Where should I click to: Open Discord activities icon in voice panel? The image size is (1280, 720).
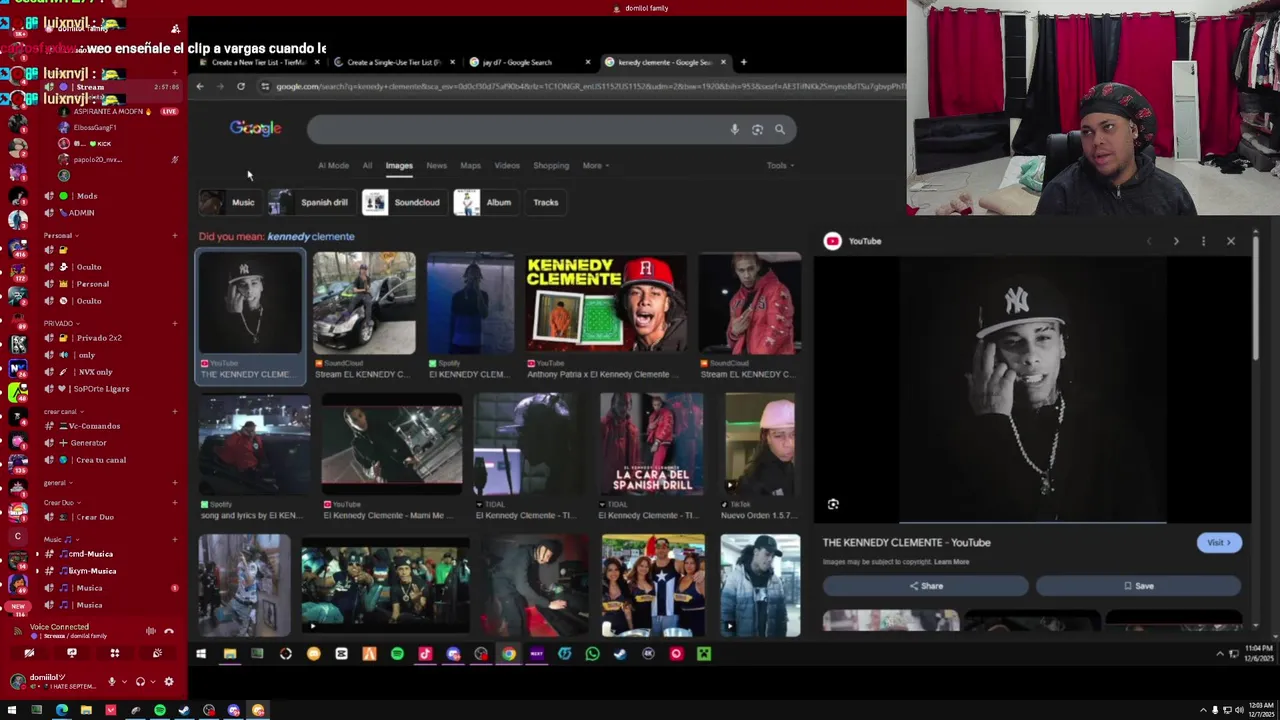coord(114,653)
